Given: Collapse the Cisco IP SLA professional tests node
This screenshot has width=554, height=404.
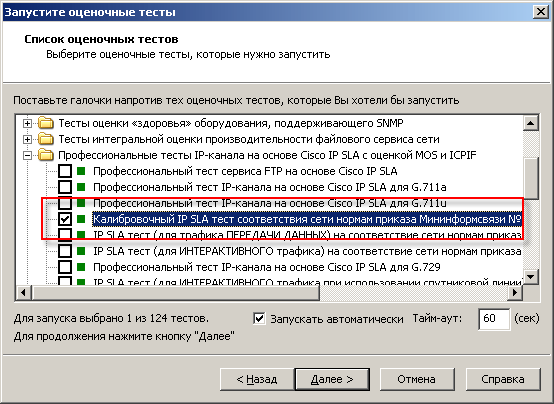Looking at the screenshot, I should (27, 156).
